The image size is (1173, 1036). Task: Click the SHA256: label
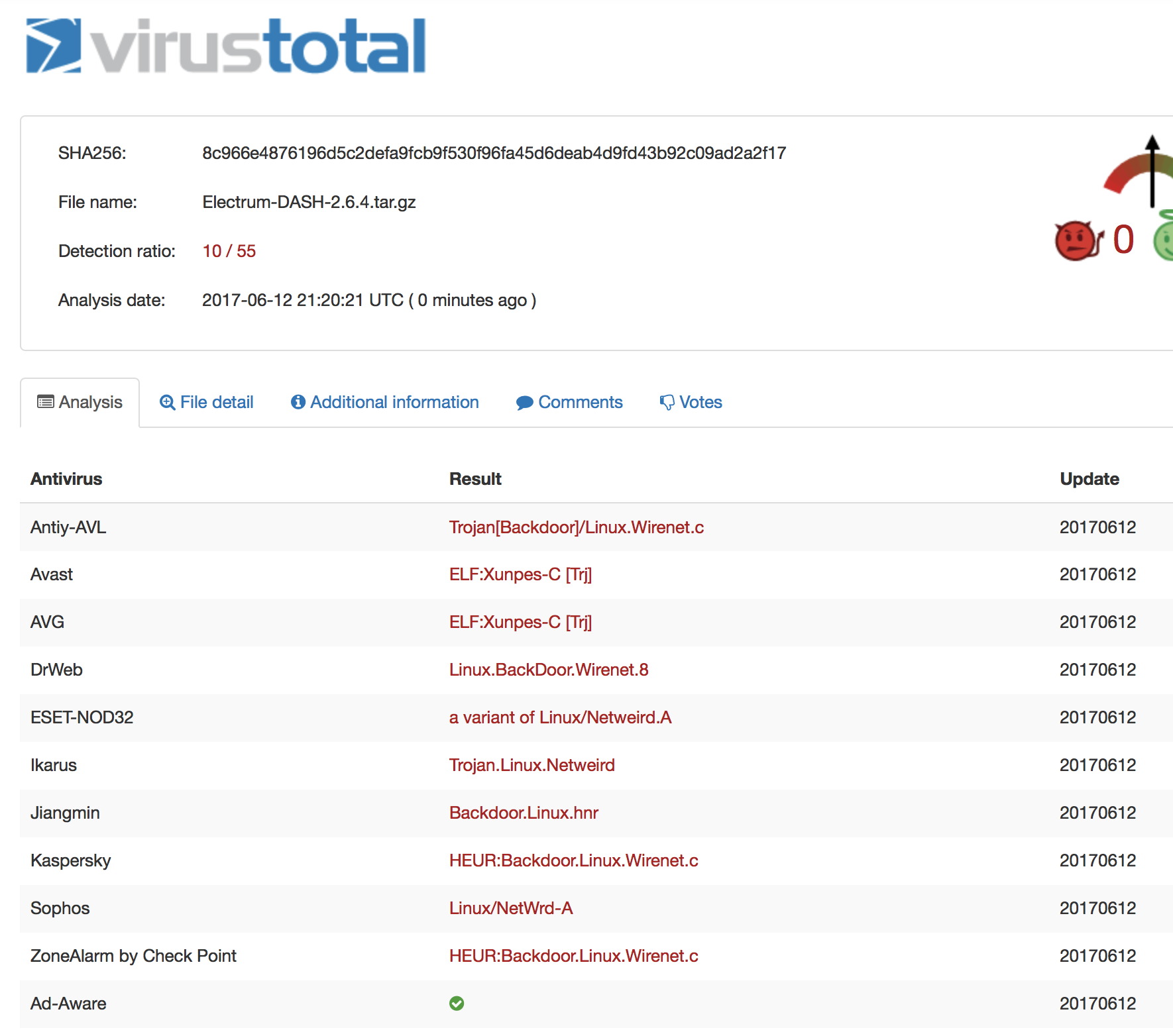(x=92, y=153)
